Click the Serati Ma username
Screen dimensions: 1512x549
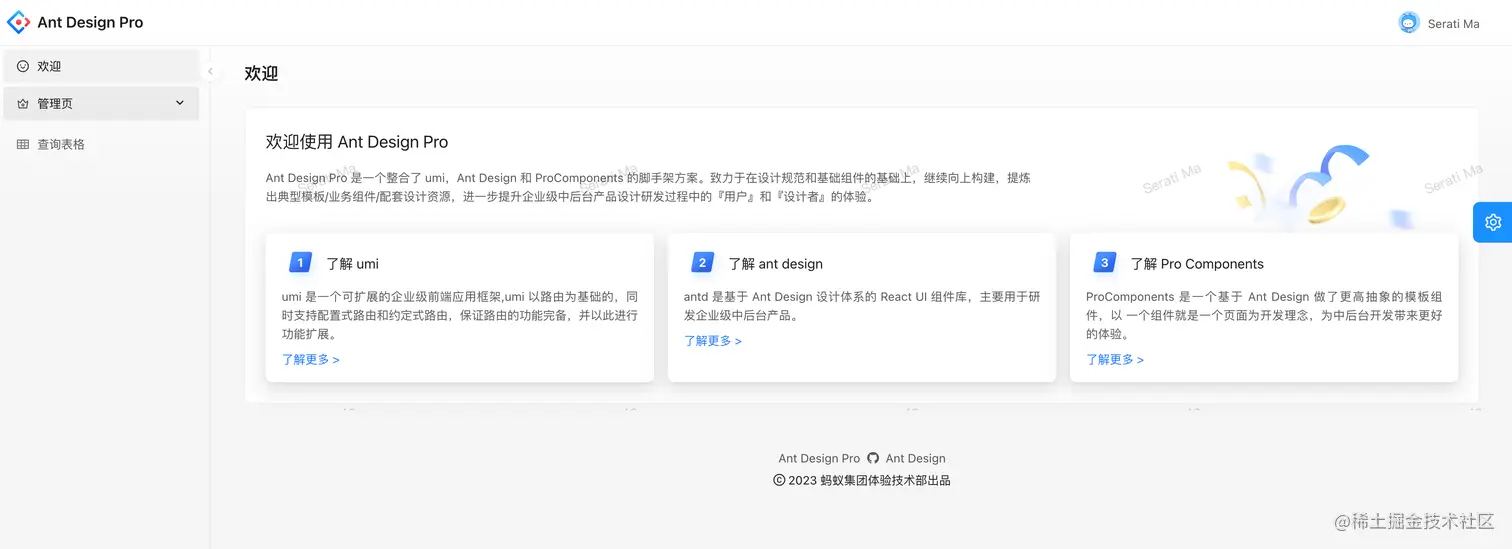point(1453,23)
